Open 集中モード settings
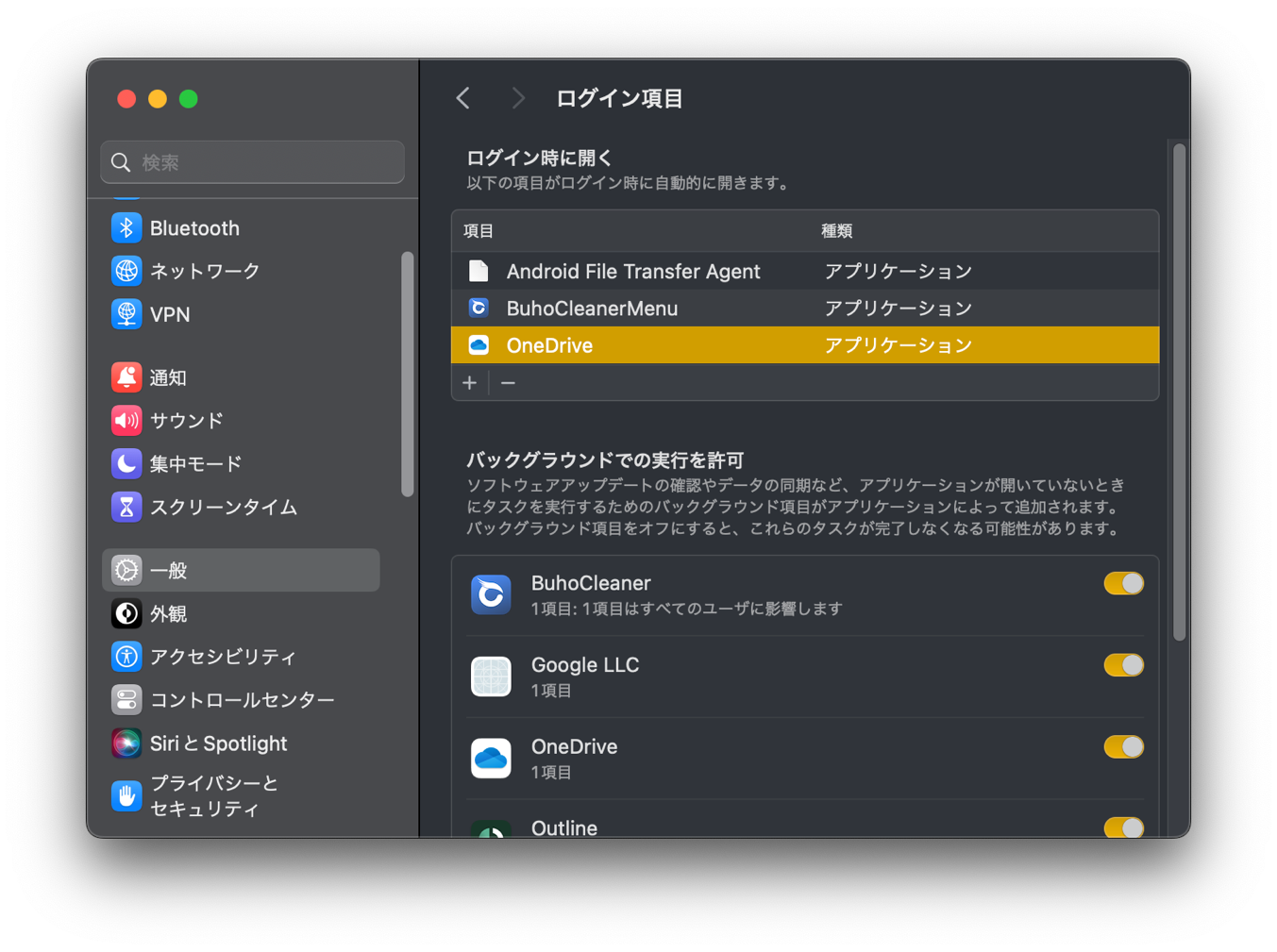Screen dimensions: 1277x952 pos(195,463)
